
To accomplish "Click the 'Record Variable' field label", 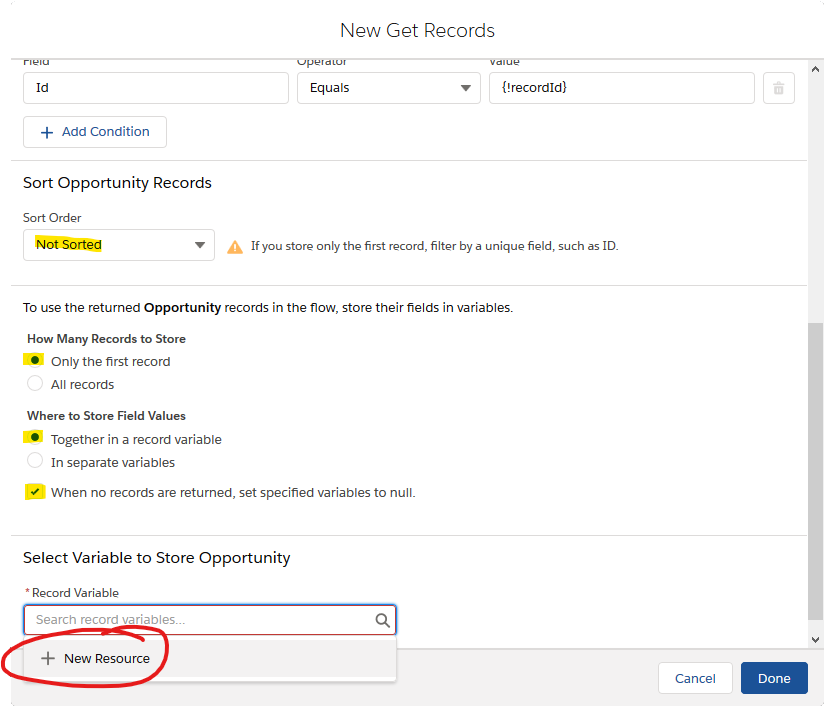I will pyautogui.click(x=75, y=593).
